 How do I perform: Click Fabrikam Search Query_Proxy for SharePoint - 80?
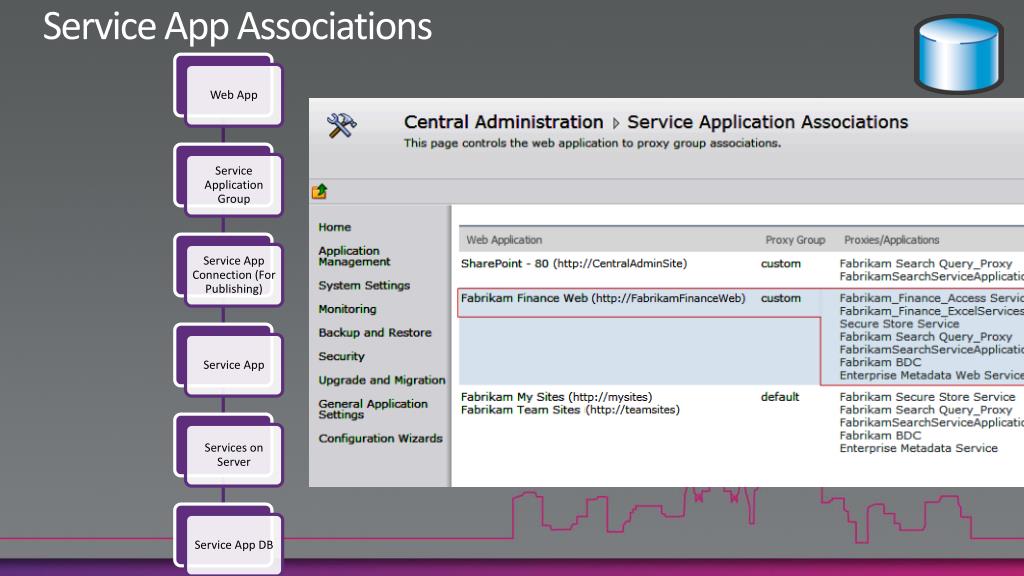tap(925, 264)
